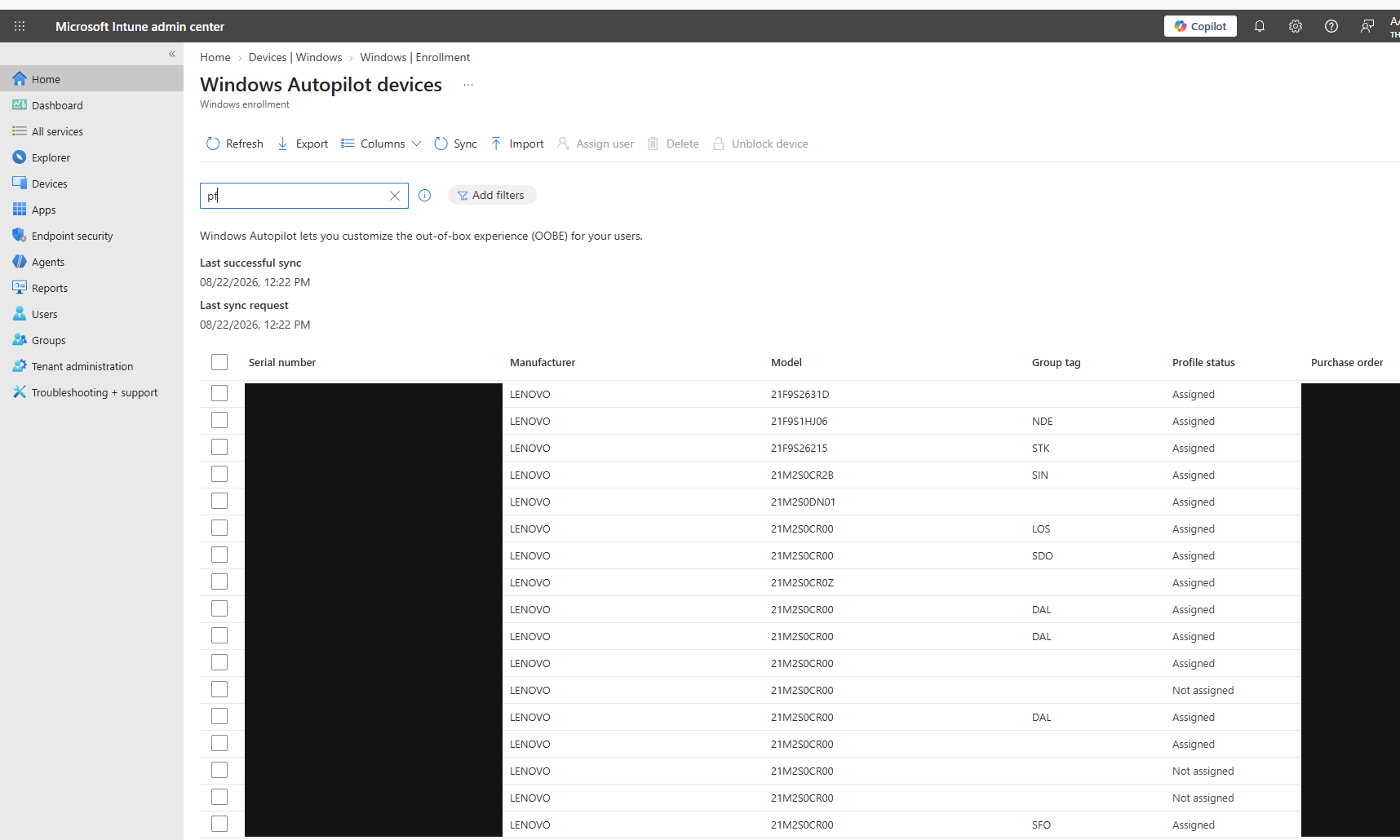This screenshot has height=840, width=1400.
Task: Open Copilot from the header
Action: click(1200, 26)
